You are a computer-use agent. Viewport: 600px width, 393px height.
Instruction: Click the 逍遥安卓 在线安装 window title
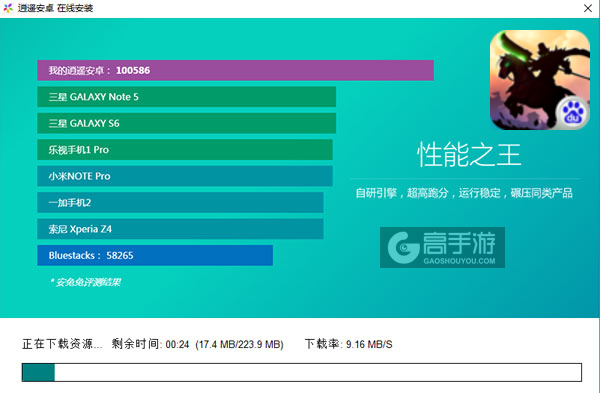(x=55, y=8)
